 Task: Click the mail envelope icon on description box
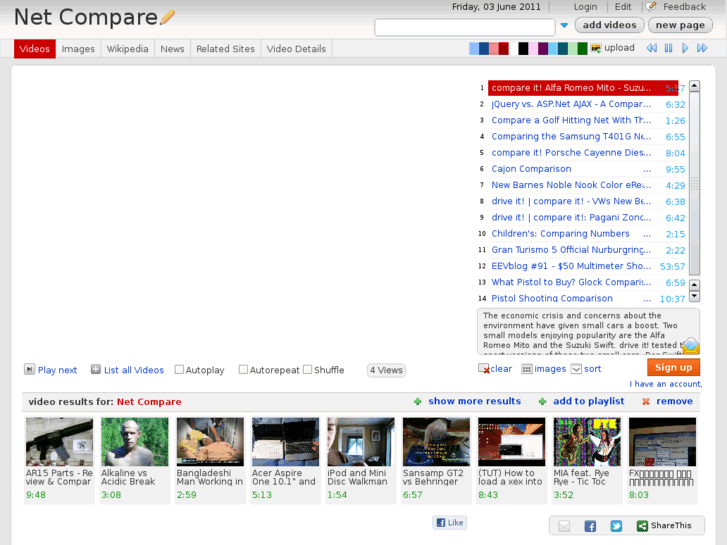[x=691, y=346]
